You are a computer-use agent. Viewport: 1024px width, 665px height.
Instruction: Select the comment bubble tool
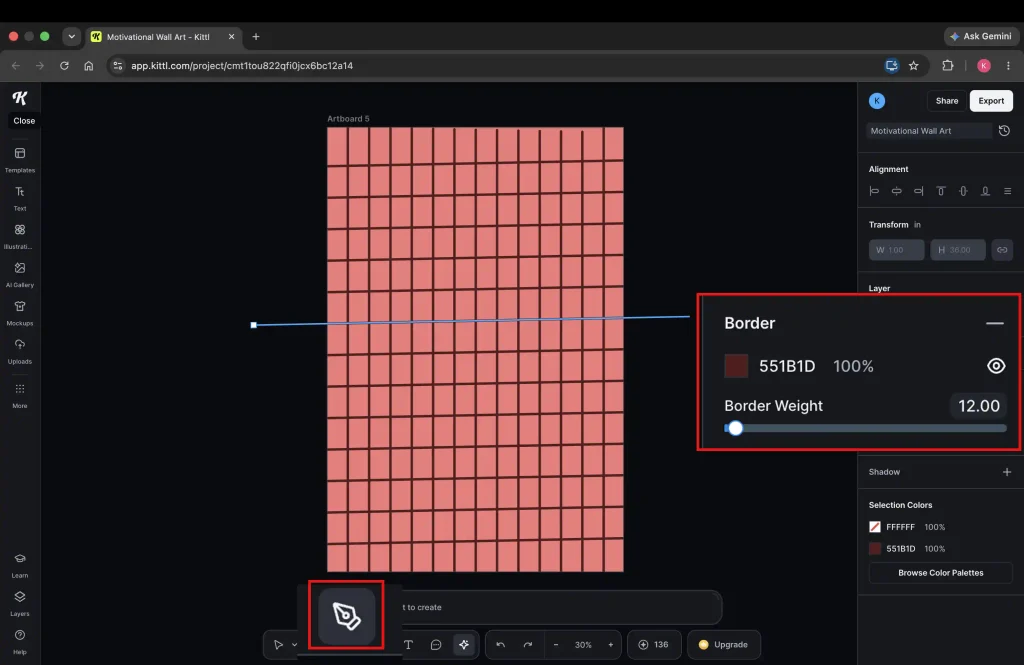436,645
